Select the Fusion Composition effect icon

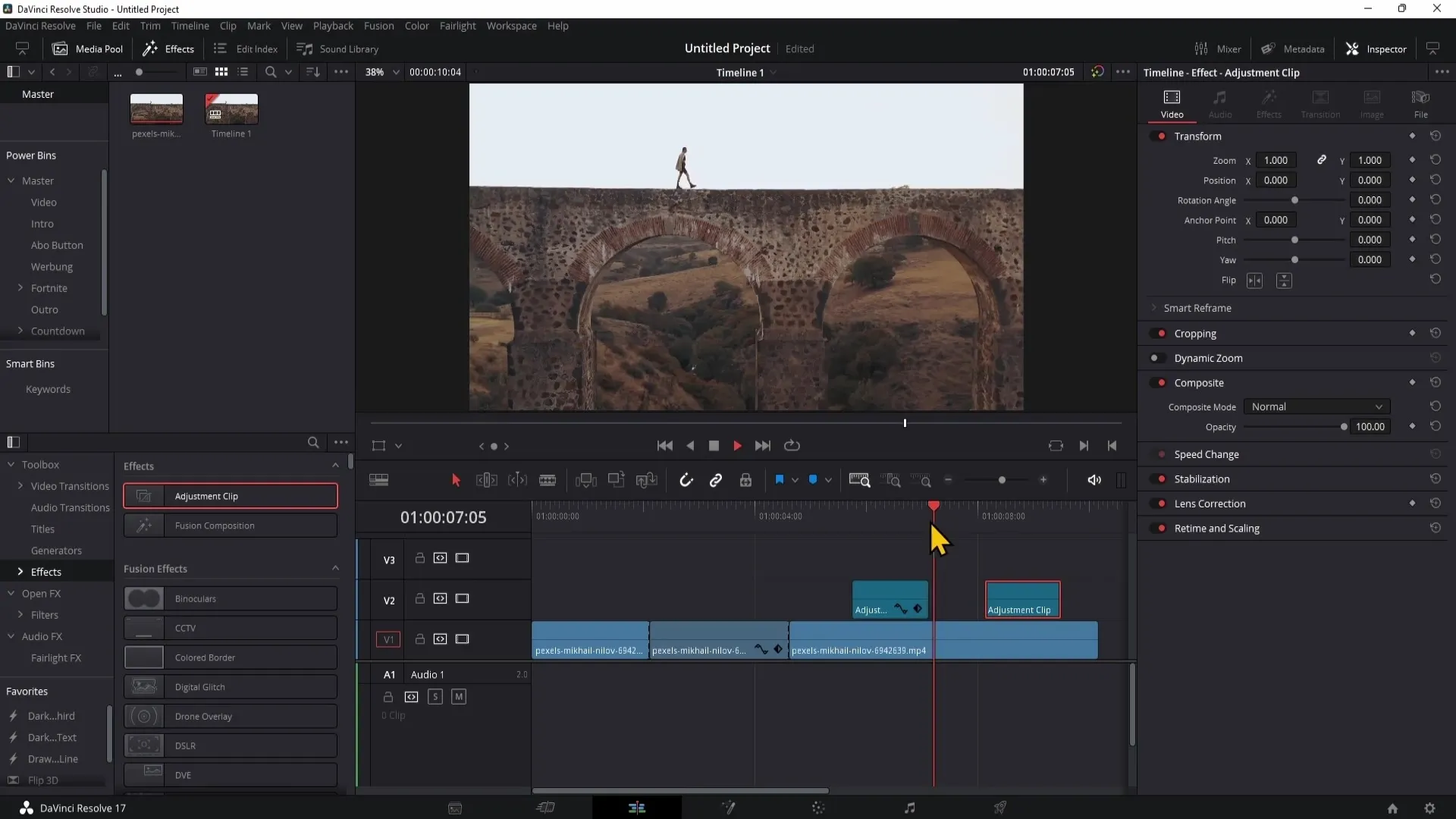(144, 525)
